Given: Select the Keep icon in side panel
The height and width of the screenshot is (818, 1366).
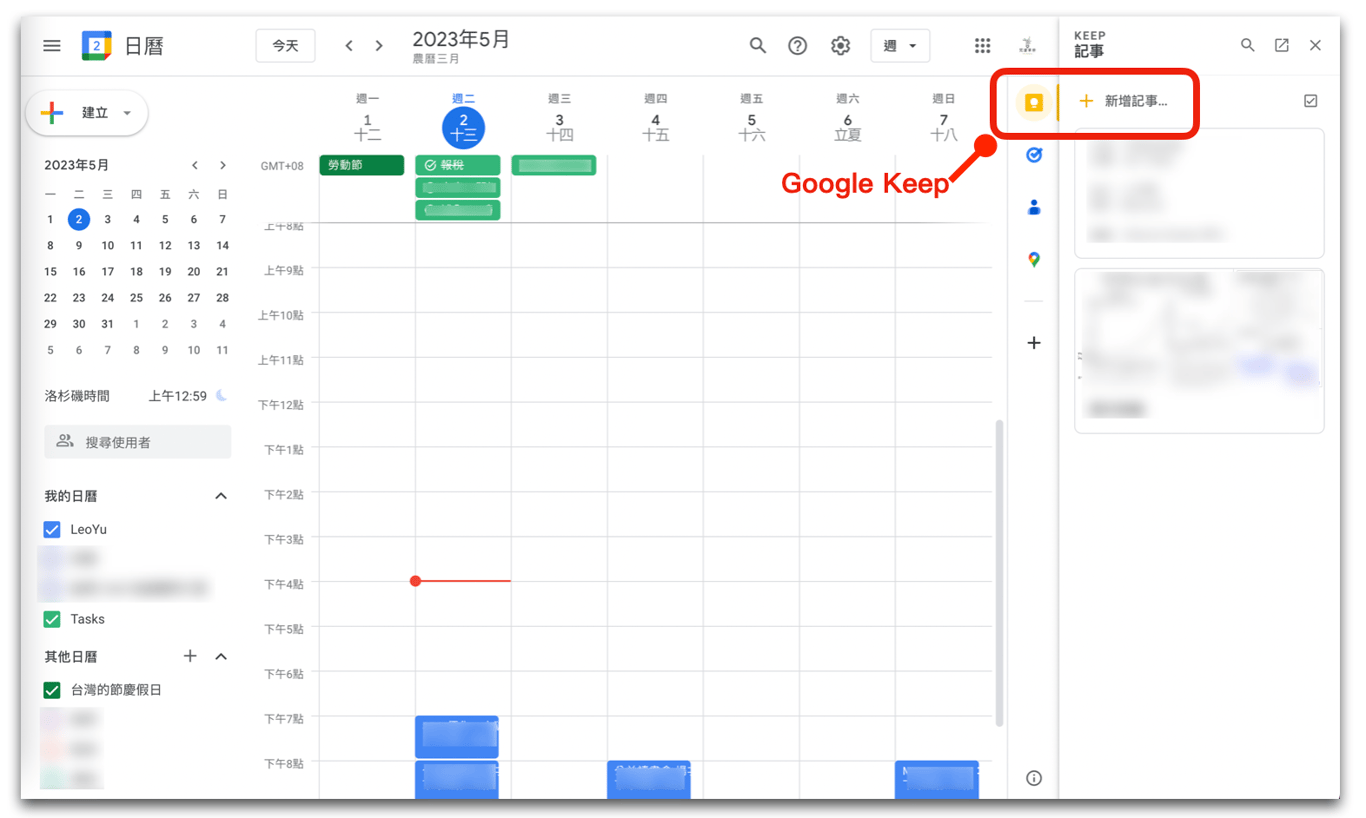Looking at the screenshot, I should click(1034, 102).
